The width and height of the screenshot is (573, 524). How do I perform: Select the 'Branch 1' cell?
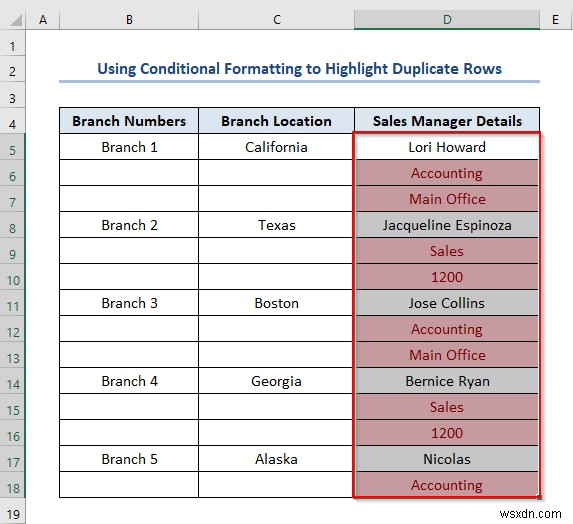129,147
